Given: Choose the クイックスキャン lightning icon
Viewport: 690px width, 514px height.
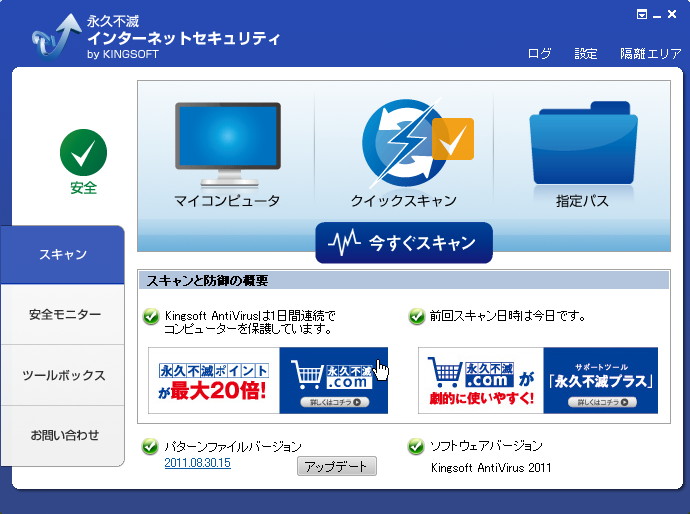Looking at the screenshot, I should click(x=417, y=143).
